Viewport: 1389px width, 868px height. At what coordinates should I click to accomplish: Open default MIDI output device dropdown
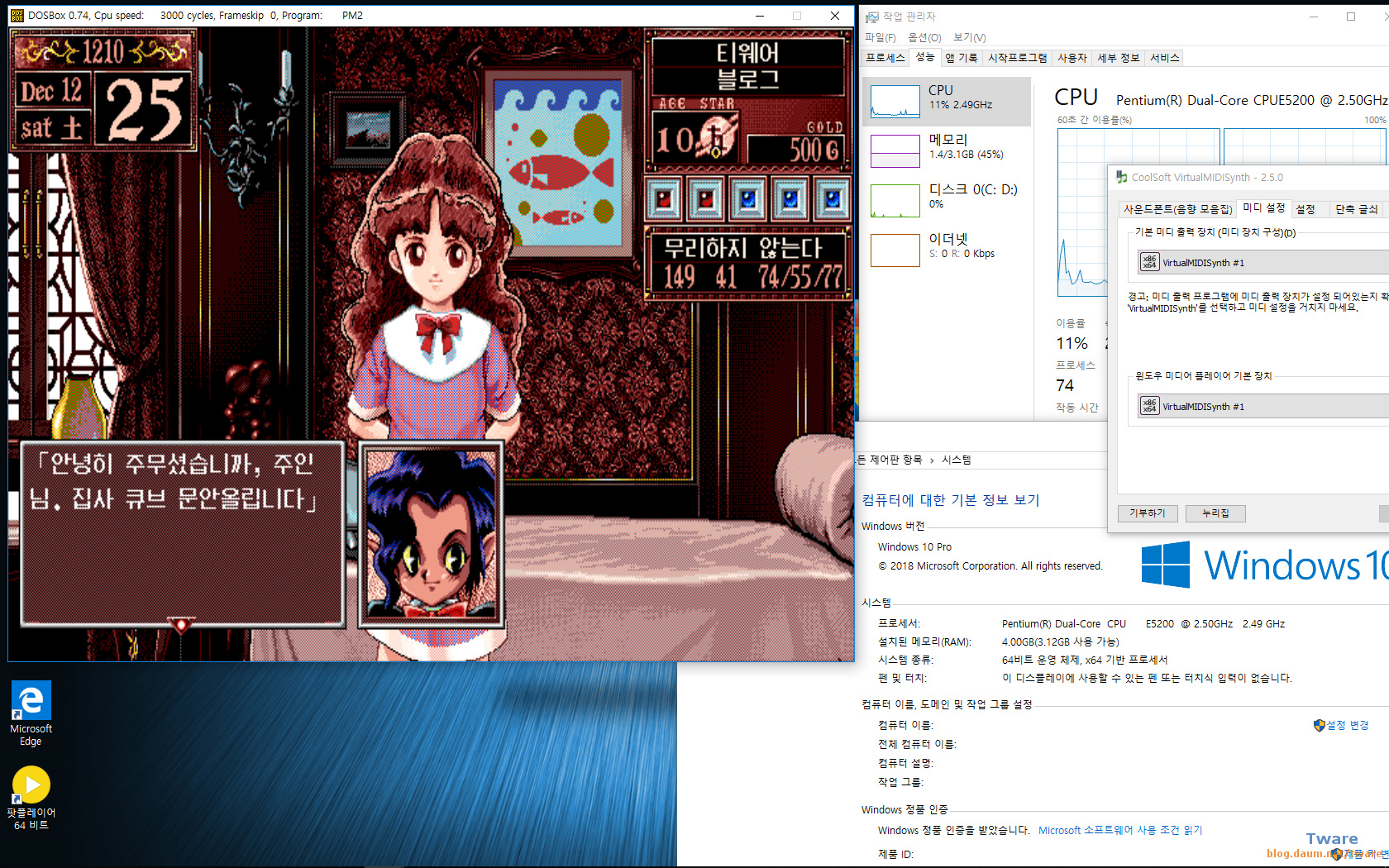(x=1263, y=262)
